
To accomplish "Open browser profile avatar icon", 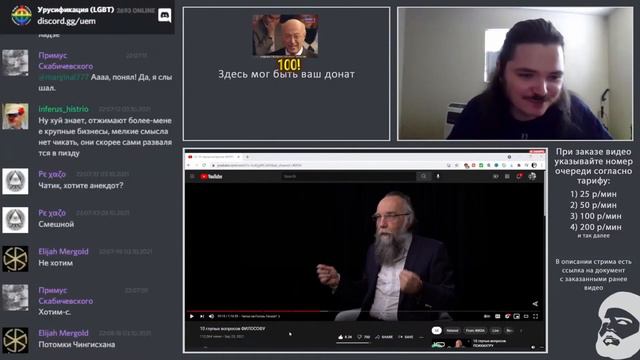I will coord(534,165).
